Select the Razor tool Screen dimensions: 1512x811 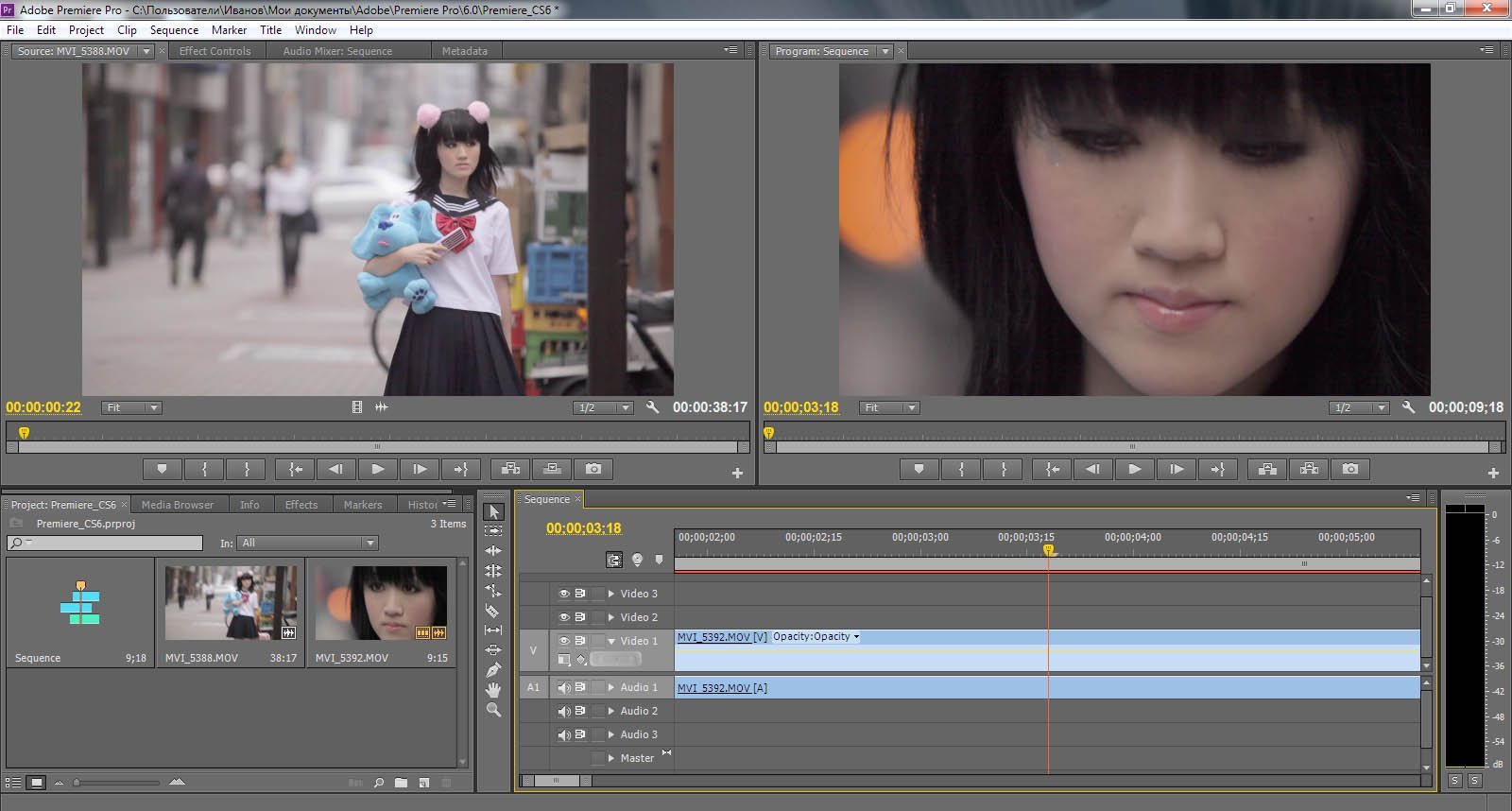coord(493,611)
